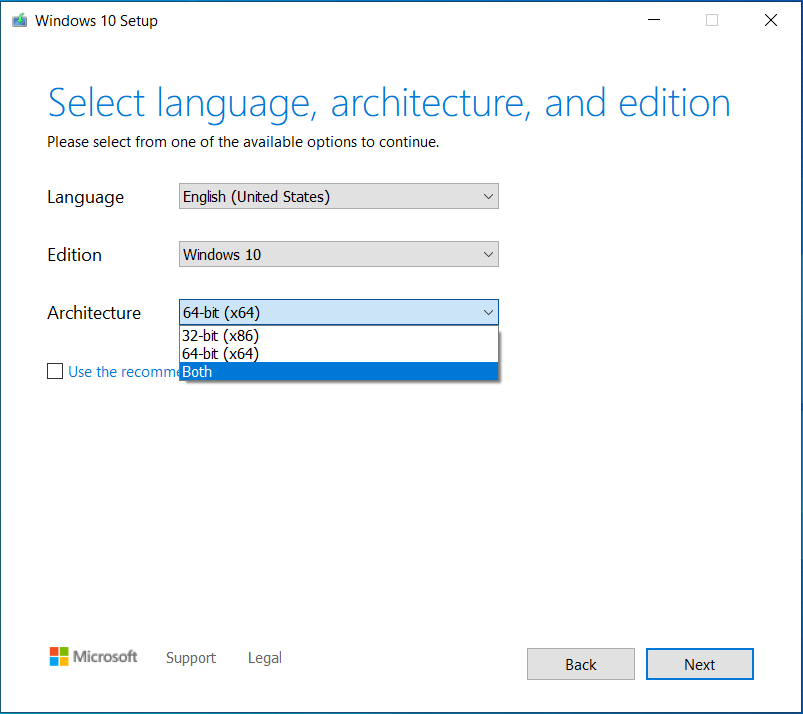Click the Microsoft logo
This screenshot has width=803, height=714.
click(x=93, y=657)
